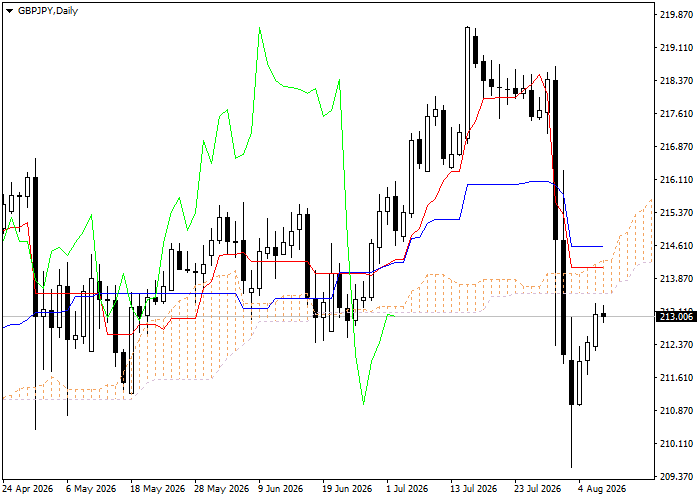Select the blue Kijun-sen flat segment near 214.610

click(x=588, y=246)
